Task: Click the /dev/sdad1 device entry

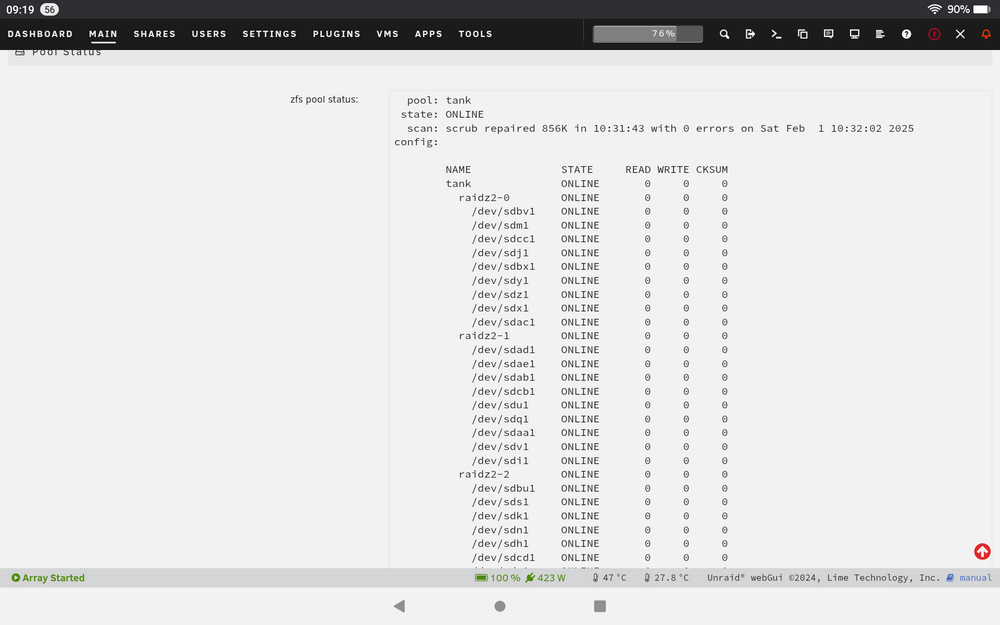Action: [503, 350]
